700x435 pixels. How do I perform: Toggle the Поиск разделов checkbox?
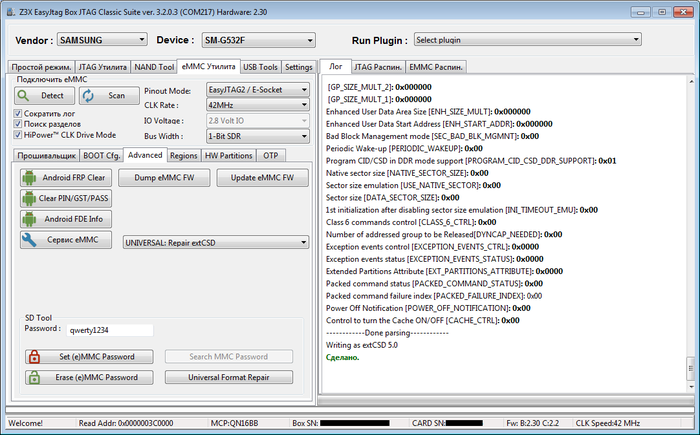19,124
